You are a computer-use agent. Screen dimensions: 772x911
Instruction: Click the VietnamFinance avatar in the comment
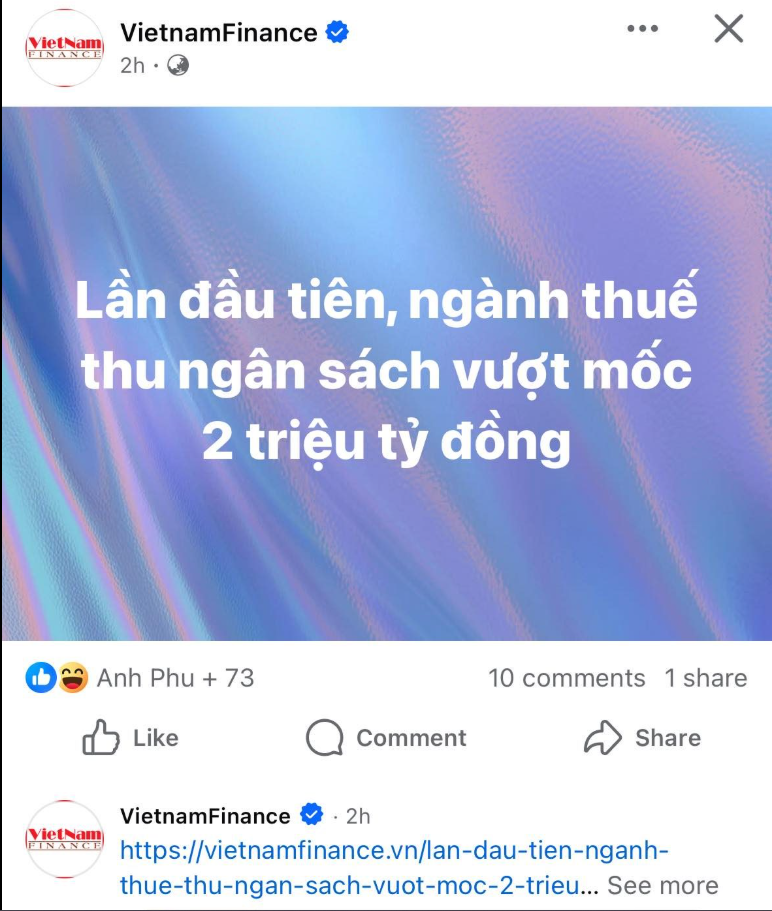coord(64,838)
